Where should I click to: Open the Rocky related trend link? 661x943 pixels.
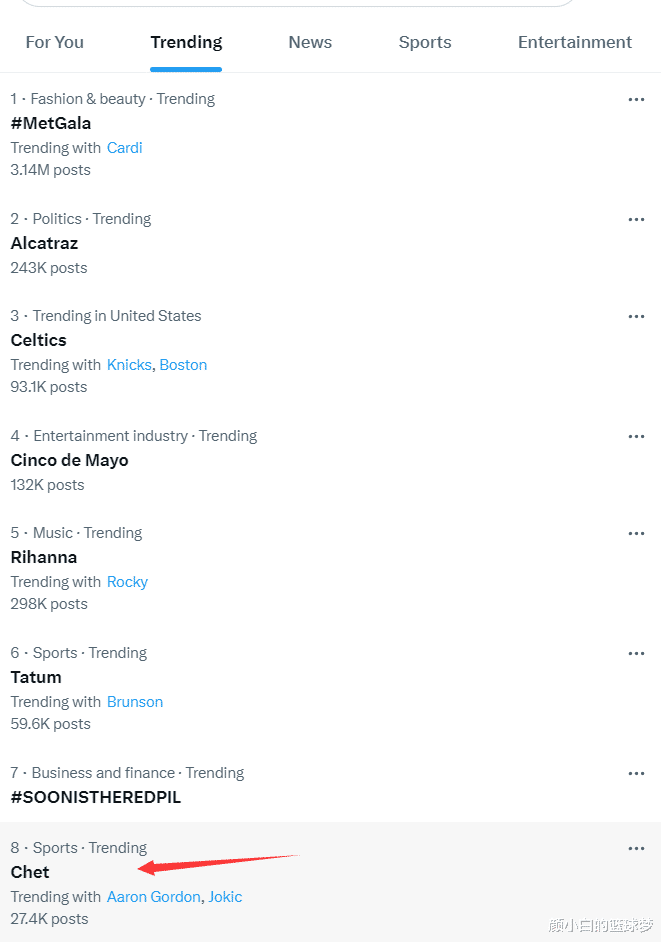click(127, 582)
